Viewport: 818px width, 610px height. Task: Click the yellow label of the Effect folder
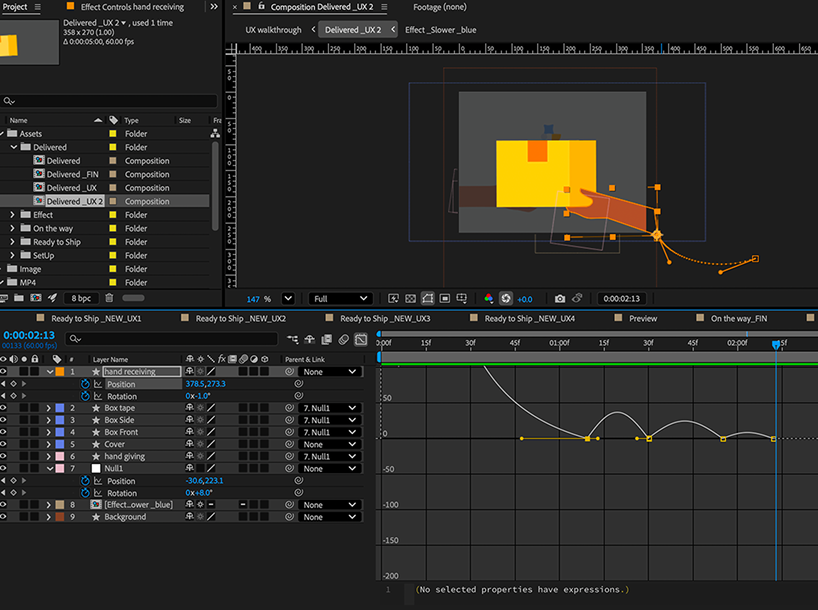tap(113, 214)
